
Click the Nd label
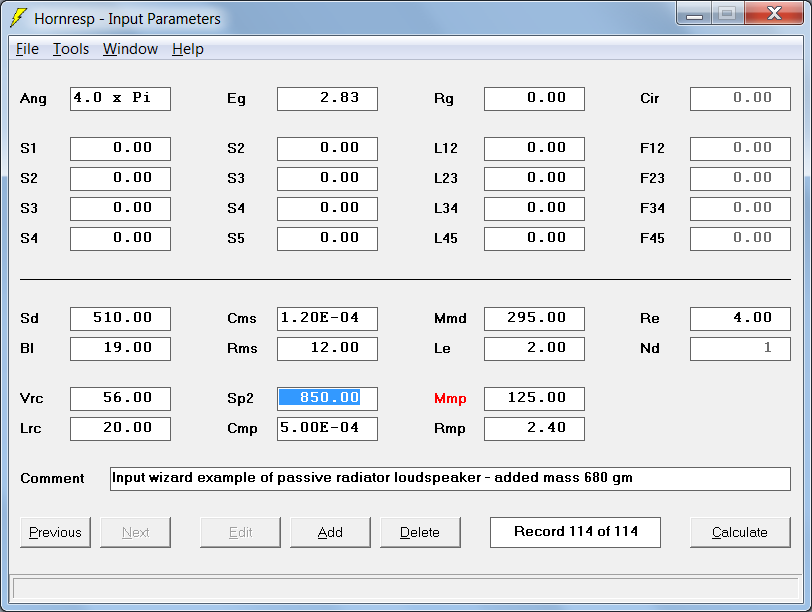pyautogui.click(x=650, y=348)
